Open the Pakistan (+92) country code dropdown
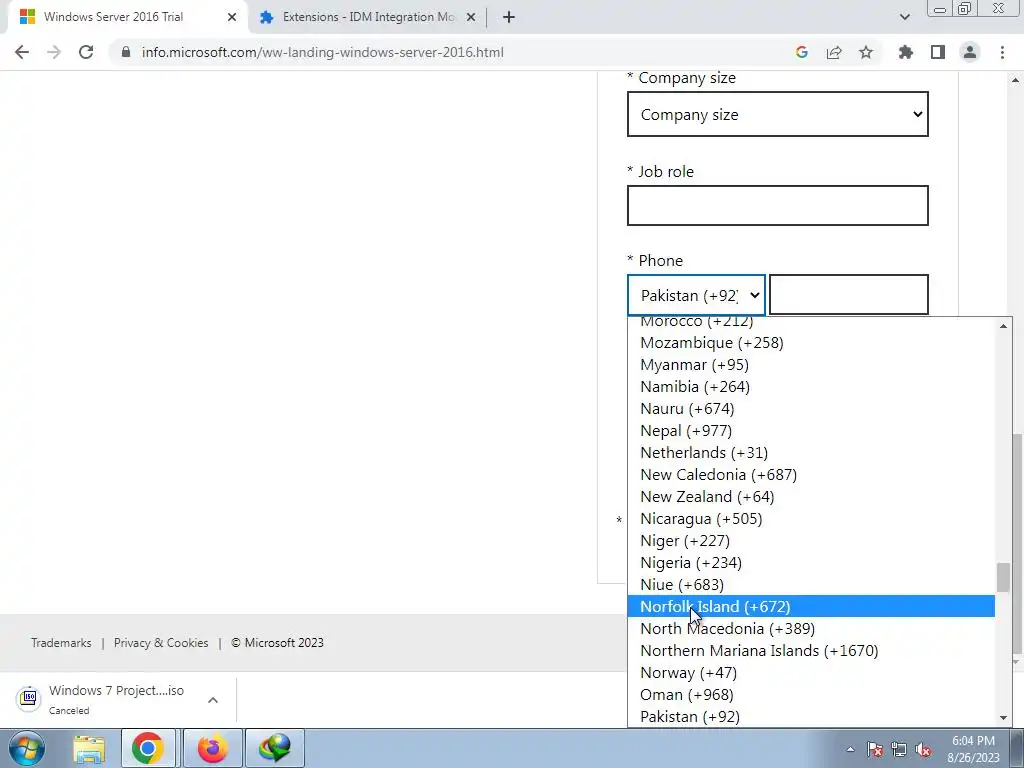 [x=696, y=295]
